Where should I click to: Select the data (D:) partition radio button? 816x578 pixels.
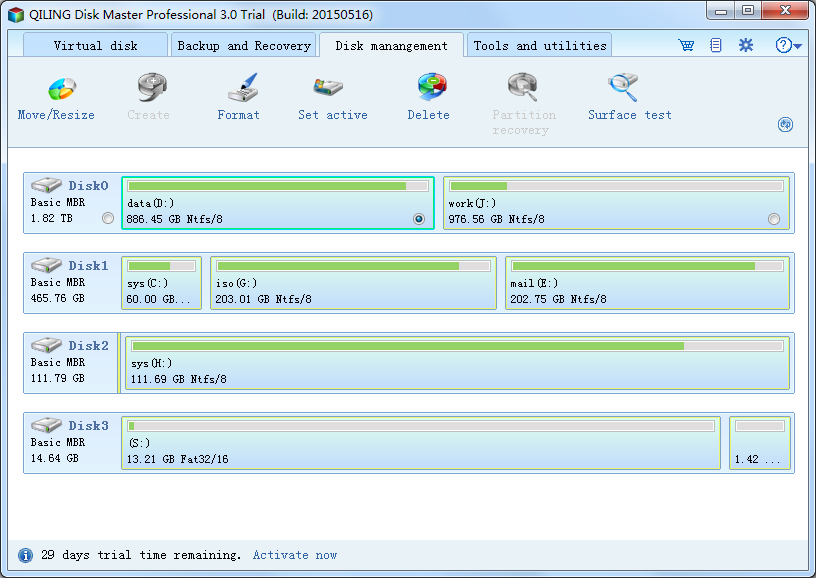418,218
